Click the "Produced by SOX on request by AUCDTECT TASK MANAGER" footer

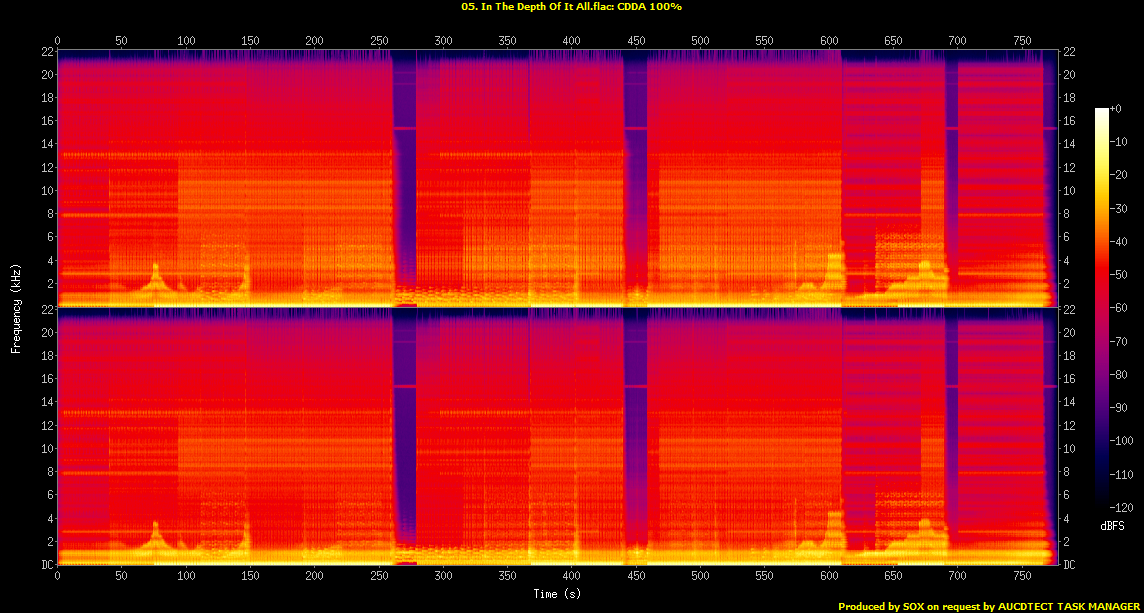pos(989,606)
